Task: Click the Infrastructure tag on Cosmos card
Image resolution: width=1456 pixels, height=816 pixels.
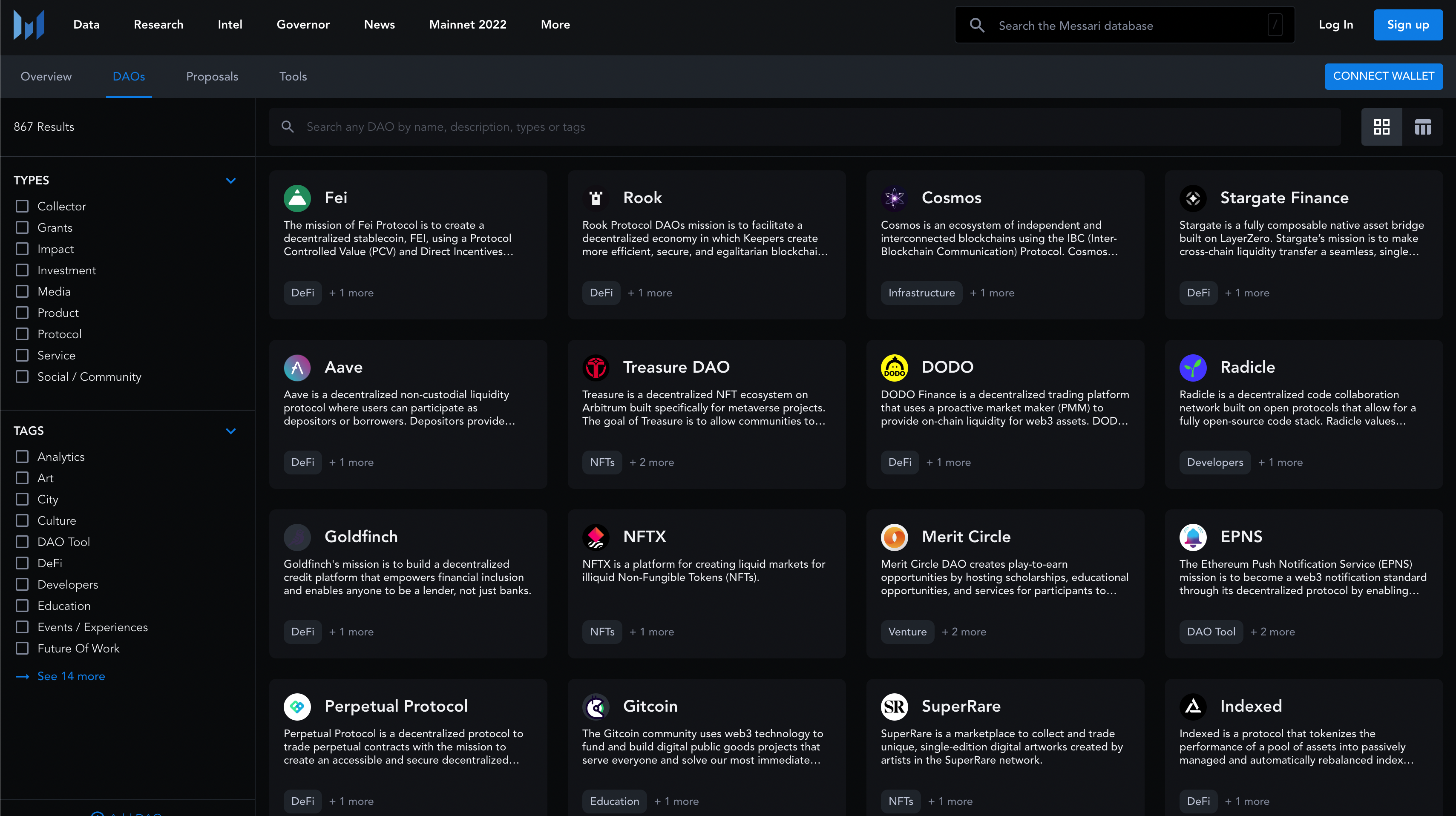Action: pos(921,293)
